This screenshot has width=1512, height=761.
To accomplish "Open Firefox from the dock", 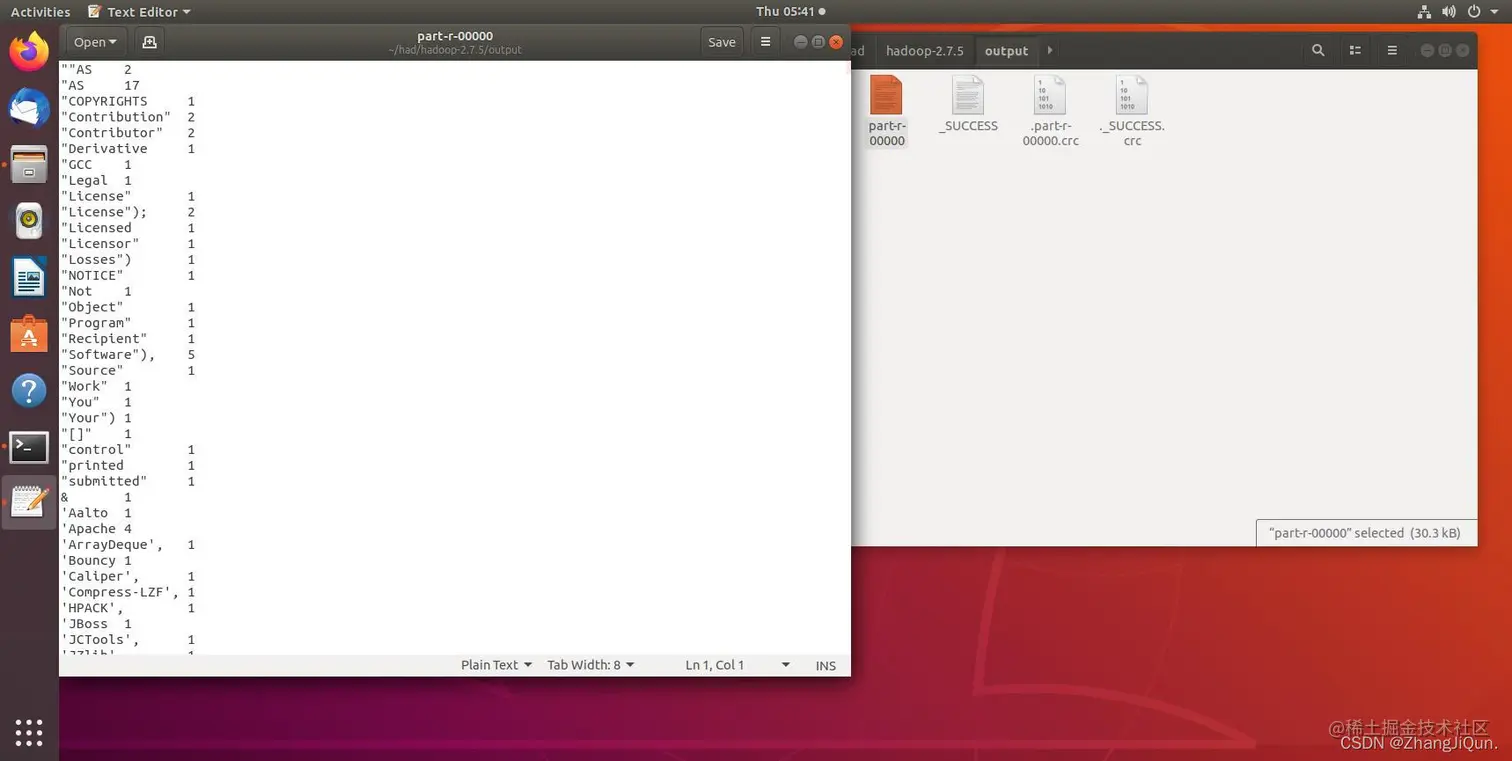I will [x=29, y=52].
